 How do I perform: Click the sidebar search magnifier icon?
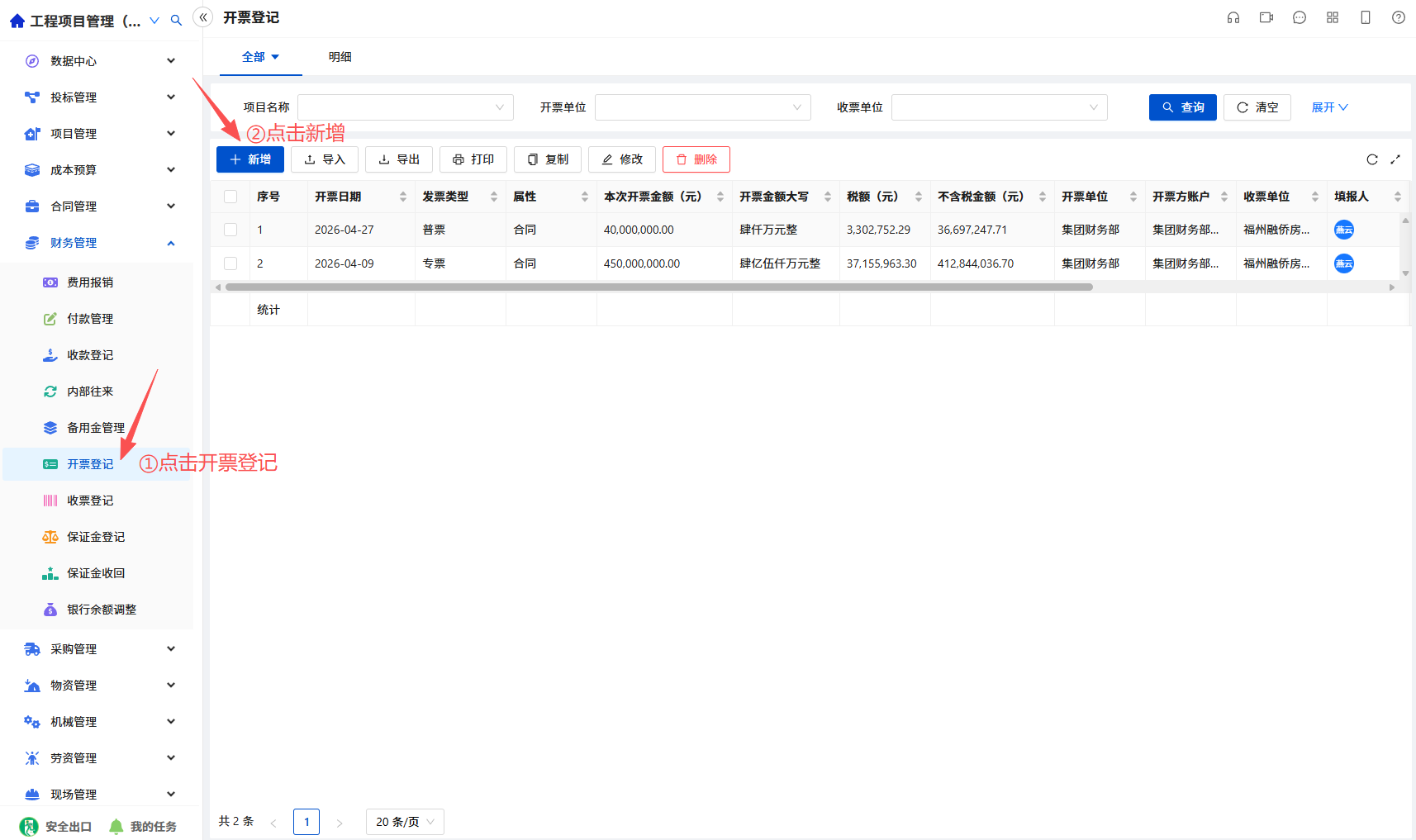[176, 20]
